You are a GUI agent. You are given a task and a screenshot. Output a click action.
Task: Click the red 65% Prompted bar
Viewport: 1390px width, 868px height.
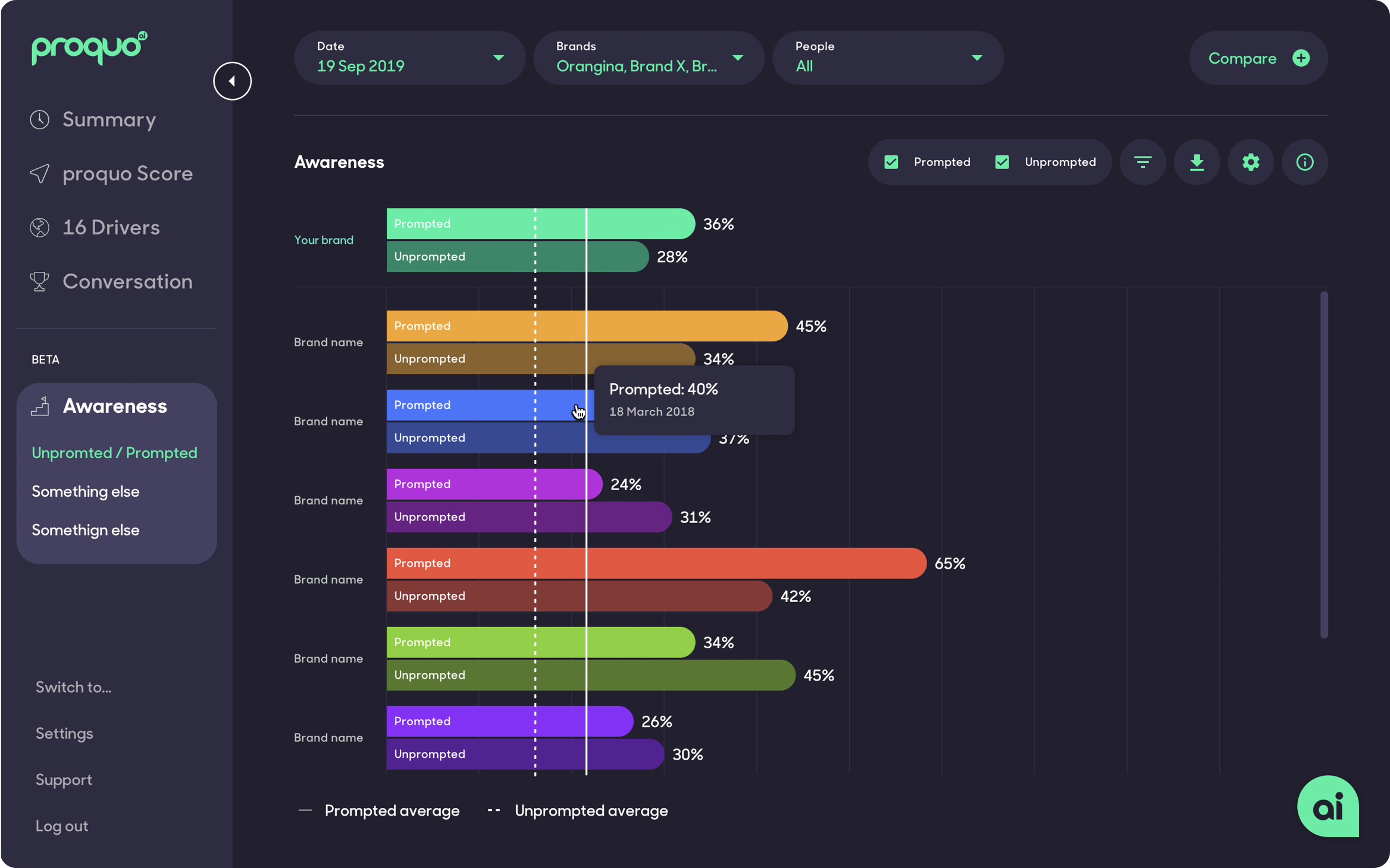[744, 563]
